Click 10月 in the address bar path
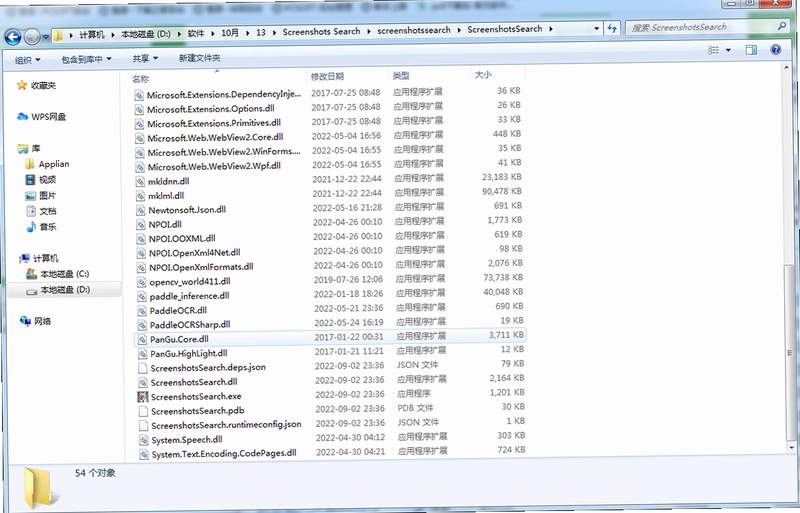 (230, 33)
